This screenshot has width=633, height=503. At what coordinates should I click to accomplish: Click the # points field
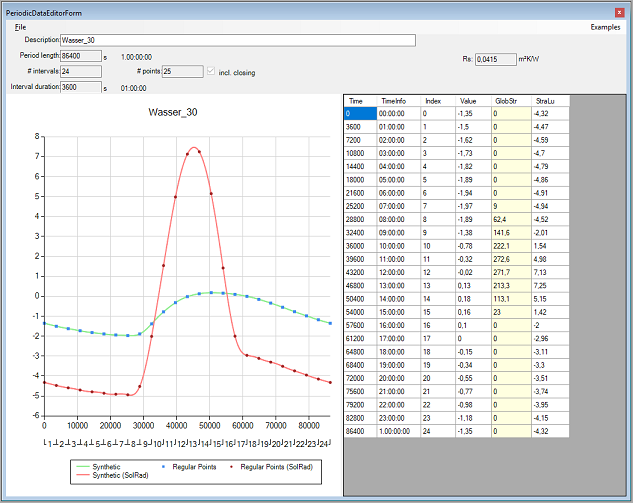click(x=181, y=72)
